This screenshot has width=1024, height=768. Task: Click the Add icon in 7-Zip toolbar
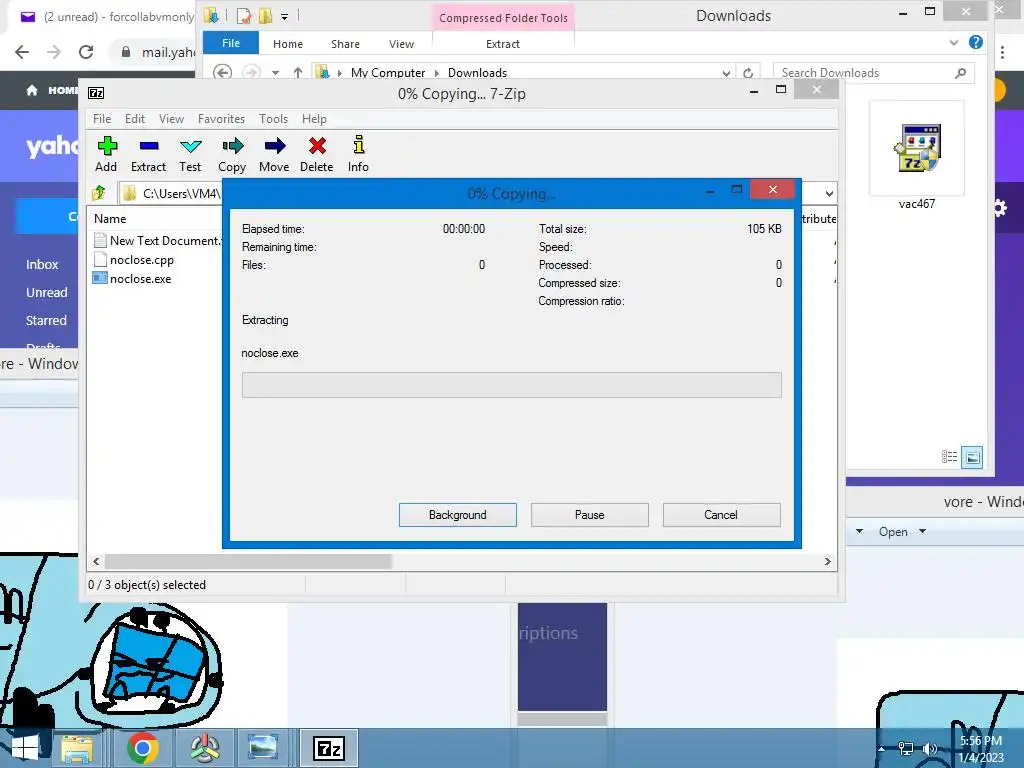106,146
